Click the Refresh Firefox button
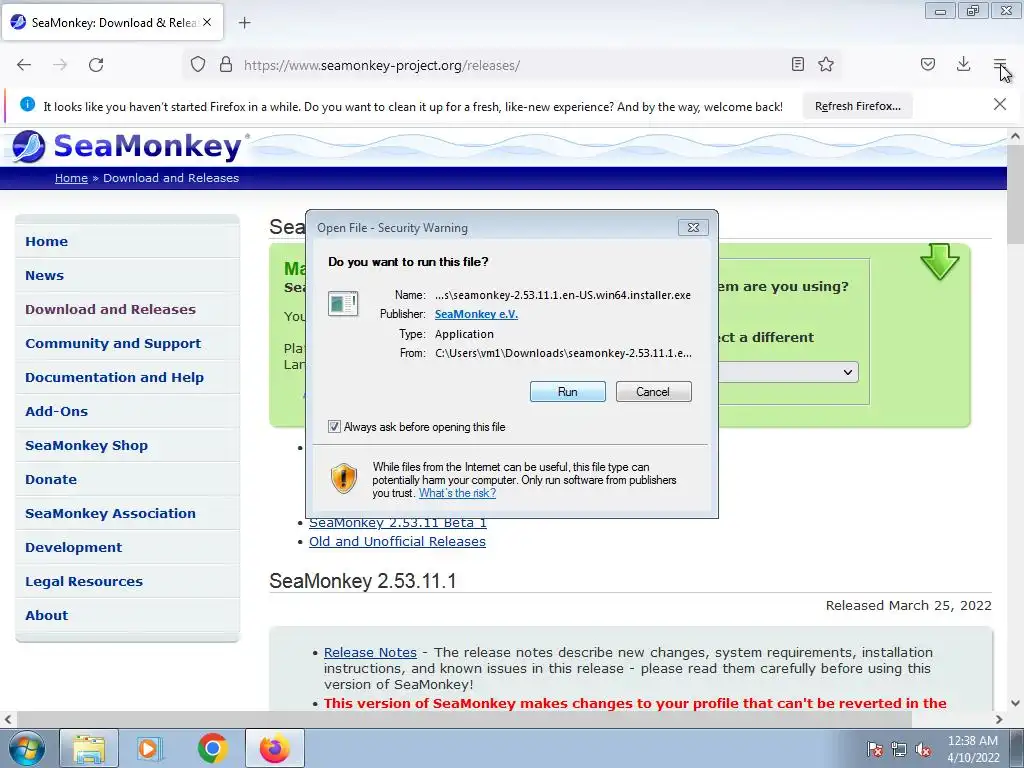Image resolution: width=1024 pixels, height=768 pixels. 857,106
